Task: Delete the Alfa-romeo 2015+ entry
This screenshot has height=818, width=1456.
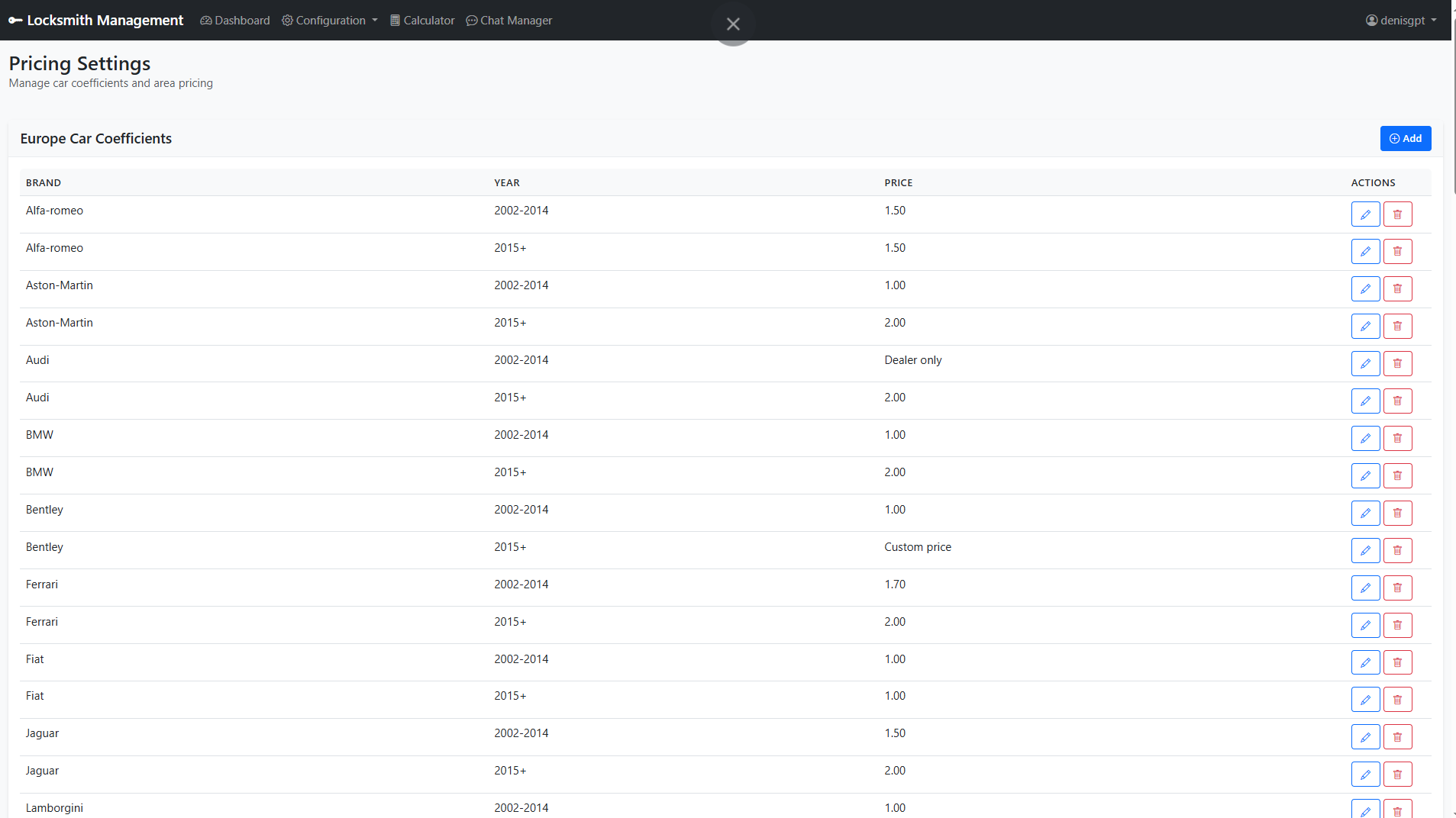Action: click(1397, 252)
